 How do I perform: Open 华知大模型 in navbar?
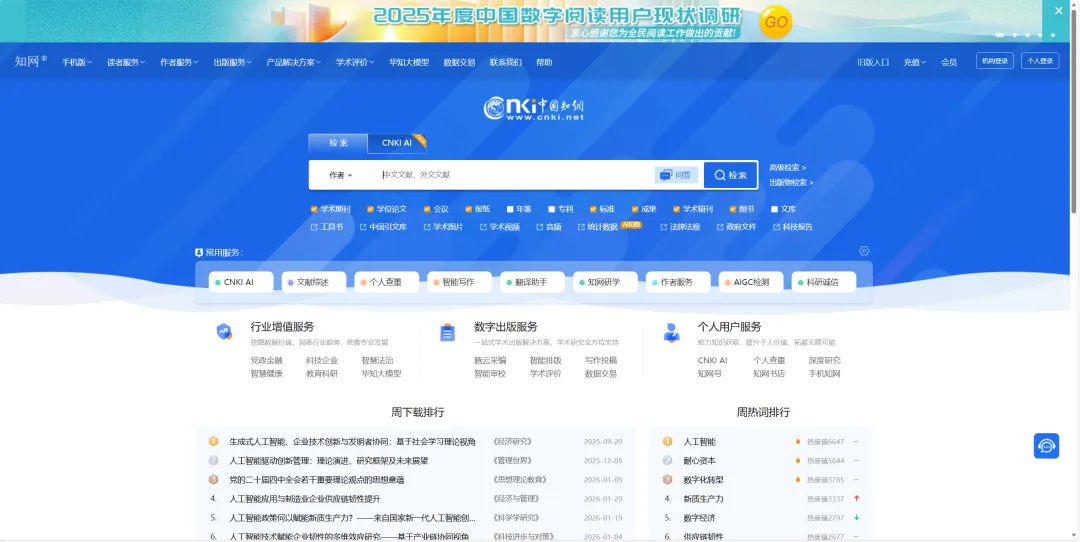click(x=408, y=62)
